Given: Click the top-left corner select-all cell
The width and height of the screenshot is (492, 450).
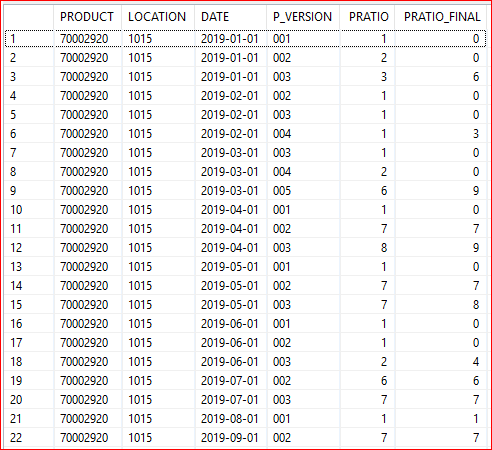Looking at the screenshot, I should coord(29,17).
